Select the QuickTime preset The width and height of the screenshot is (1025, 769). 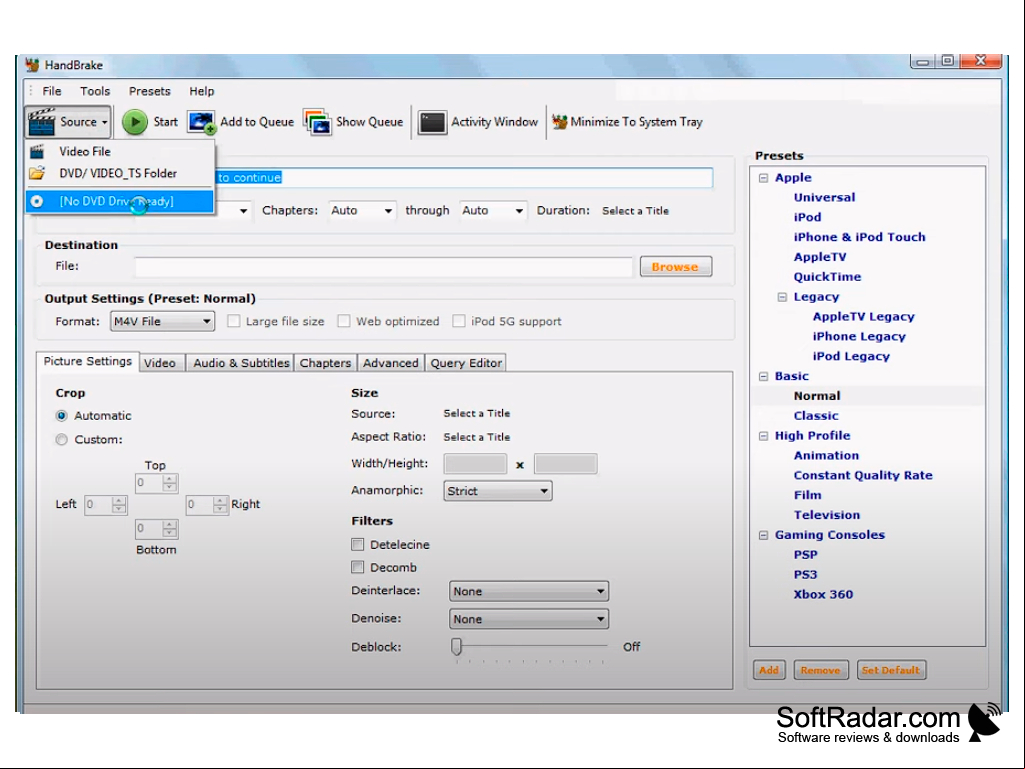tap(828, 277)
